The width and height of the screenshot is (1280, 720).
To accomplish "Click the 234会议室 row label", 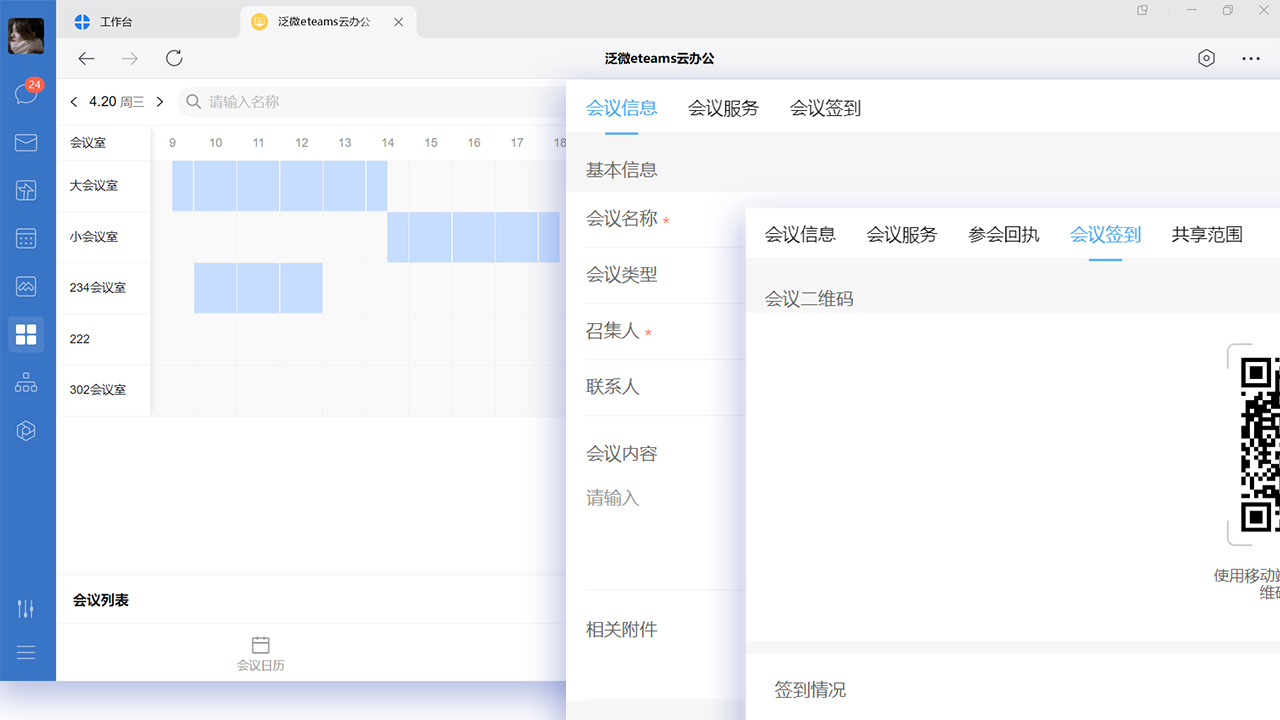I will tap(98, 287).
